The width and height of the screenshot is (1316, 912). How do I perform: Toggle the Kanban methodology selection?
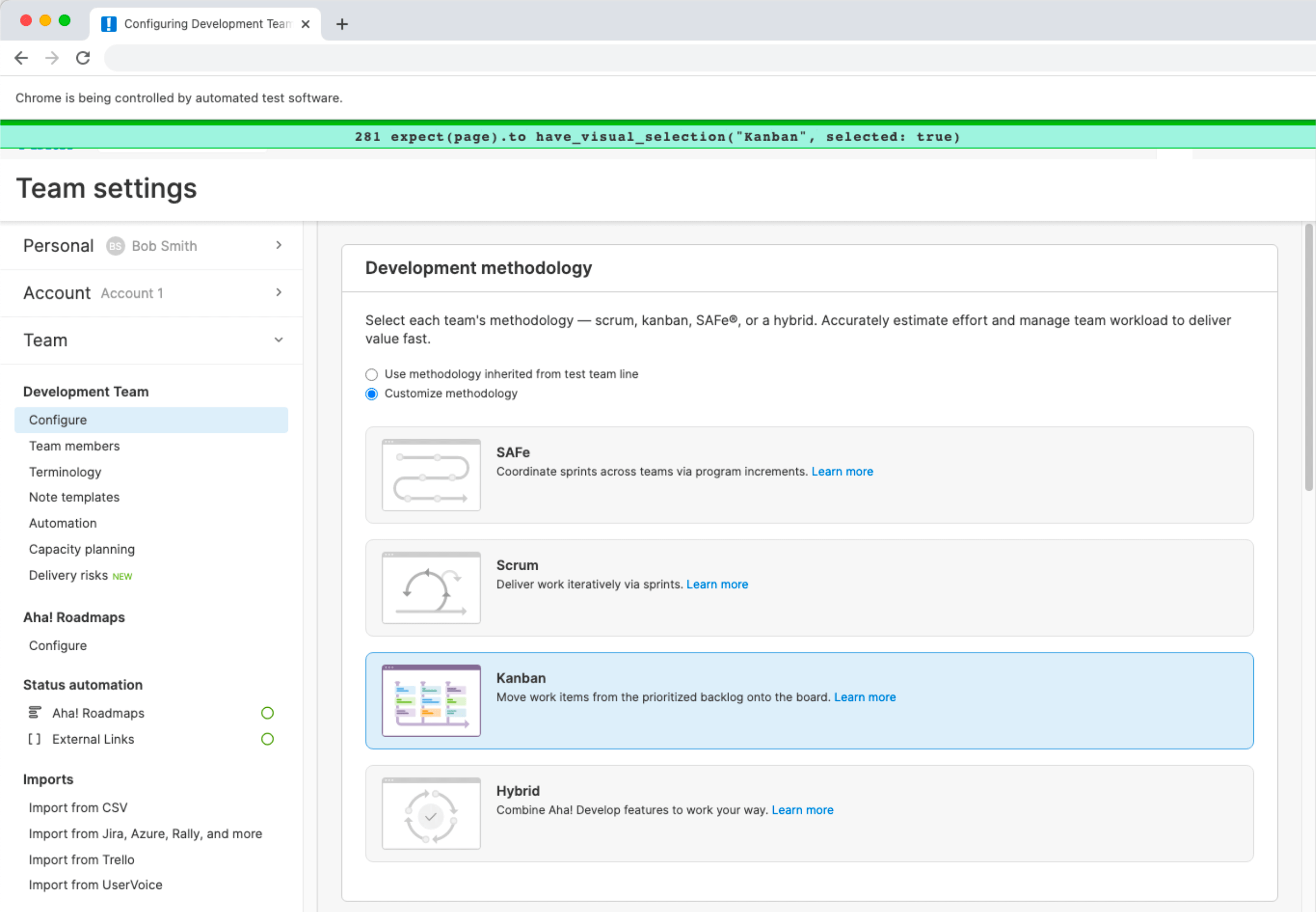[x=808, y=700]
